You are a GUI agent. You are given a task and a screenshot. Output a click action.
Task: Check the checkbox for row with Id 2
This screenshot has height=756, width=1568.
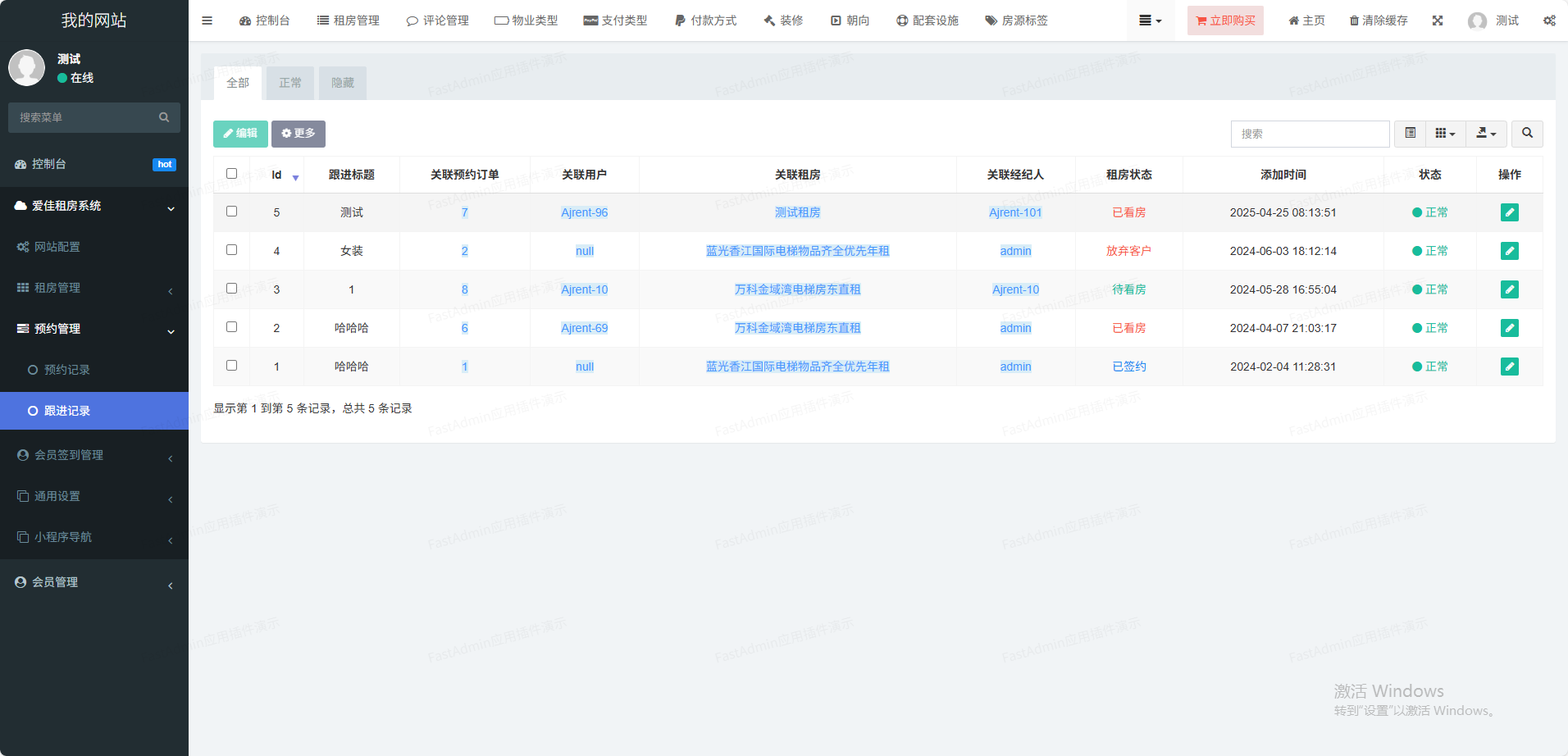[231, 327]
